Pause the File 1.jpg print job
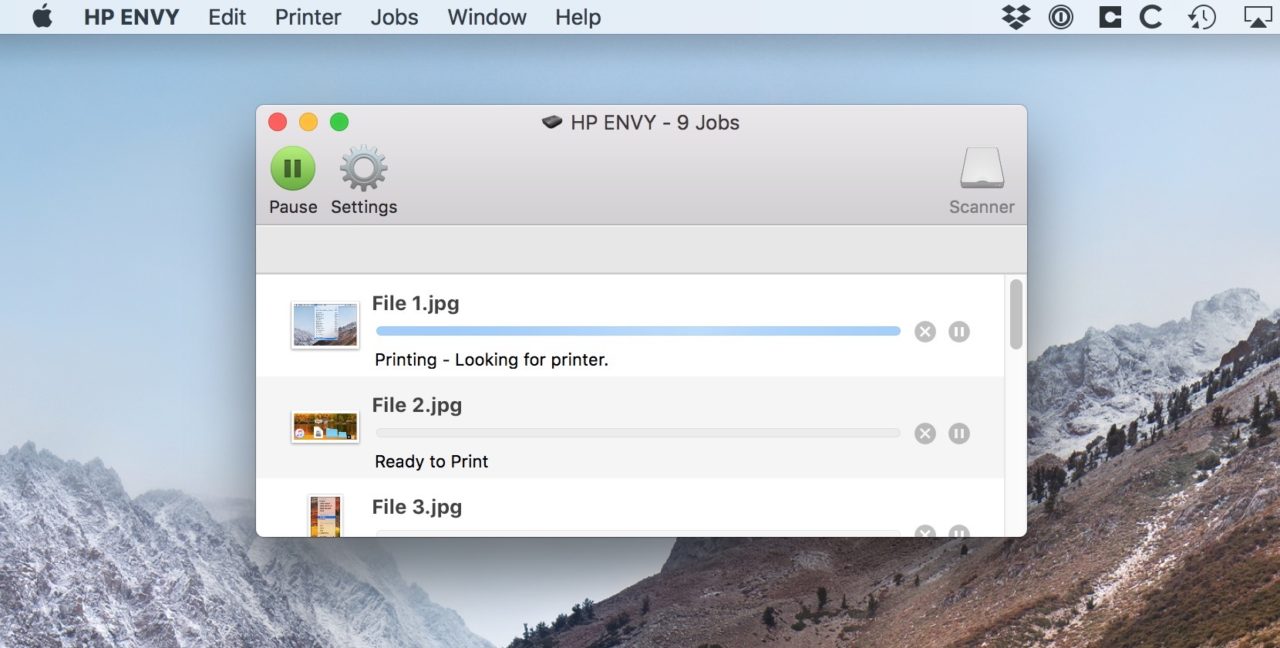 [959, 331]
